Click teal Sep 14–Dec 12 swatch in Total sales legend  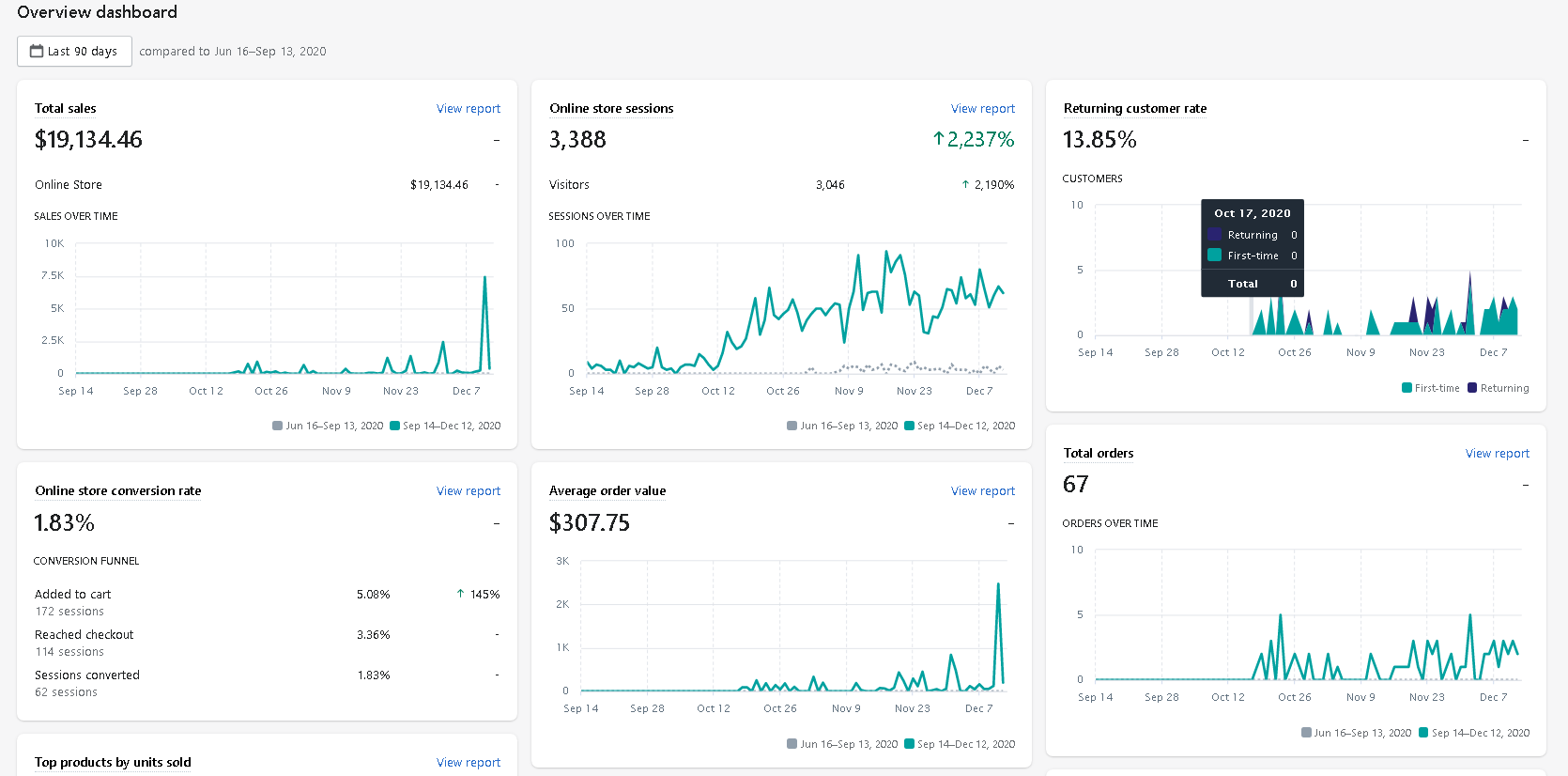(x=394, y=426)
